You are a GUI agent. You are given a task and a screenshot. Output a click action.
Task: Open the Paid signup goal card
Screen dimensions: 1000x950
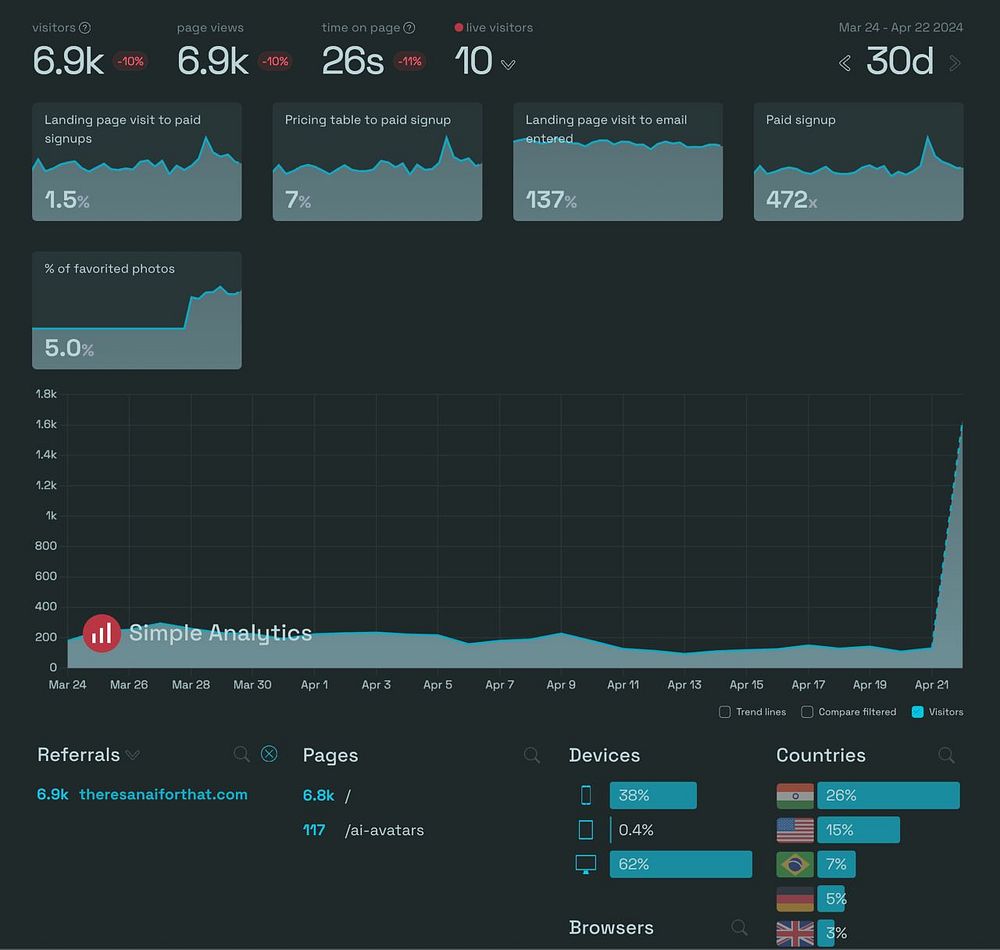point(858,162)
